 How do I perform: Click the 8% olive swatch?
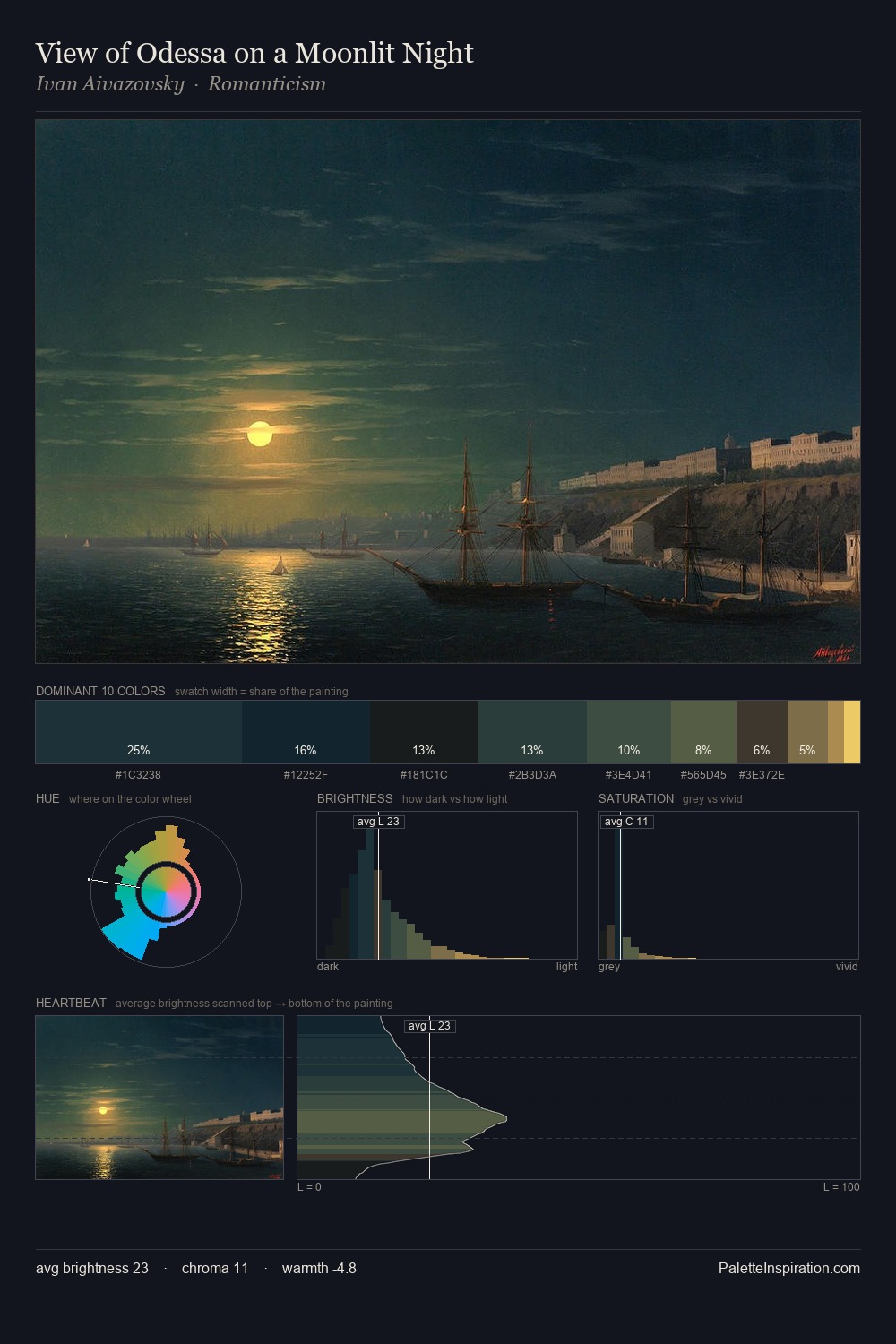703,732
